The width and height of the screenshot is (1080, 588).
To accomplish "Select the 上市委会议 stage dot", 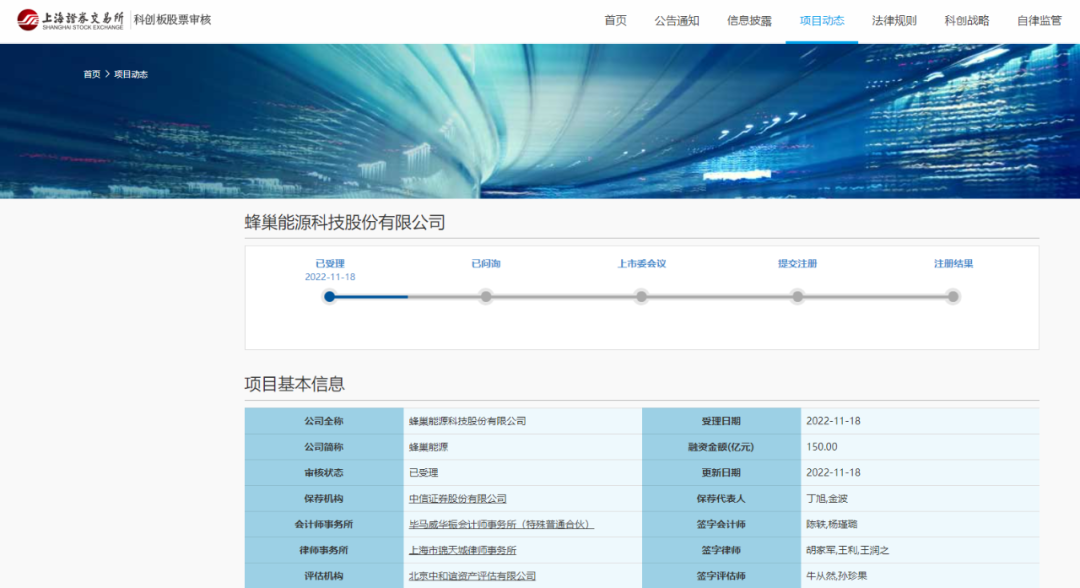I will click(x=641, y=296).
